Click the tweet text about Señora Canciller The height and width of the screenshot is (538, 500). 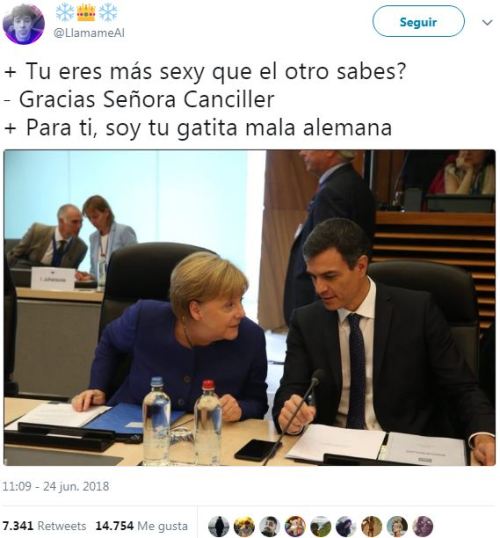pos(139,100)
